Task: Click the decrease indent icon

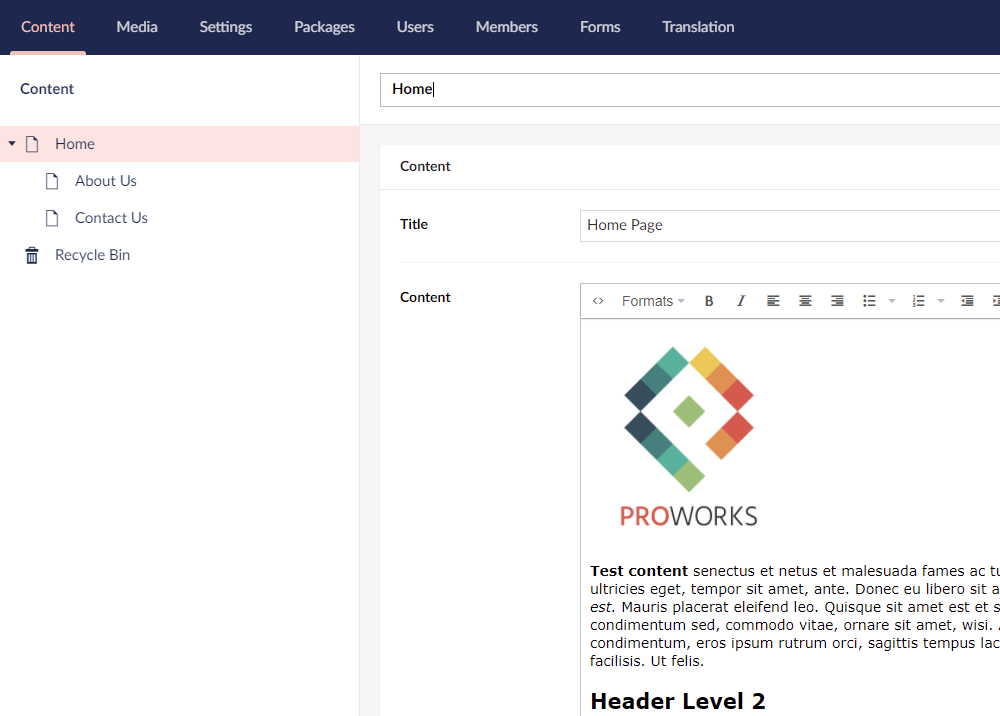Action: point(967,301)
